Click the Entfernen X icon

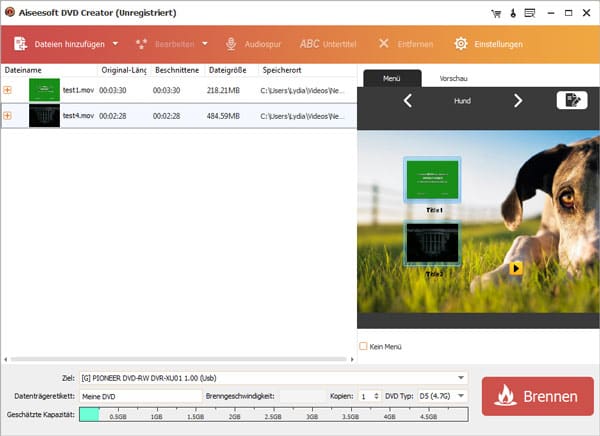383,44
